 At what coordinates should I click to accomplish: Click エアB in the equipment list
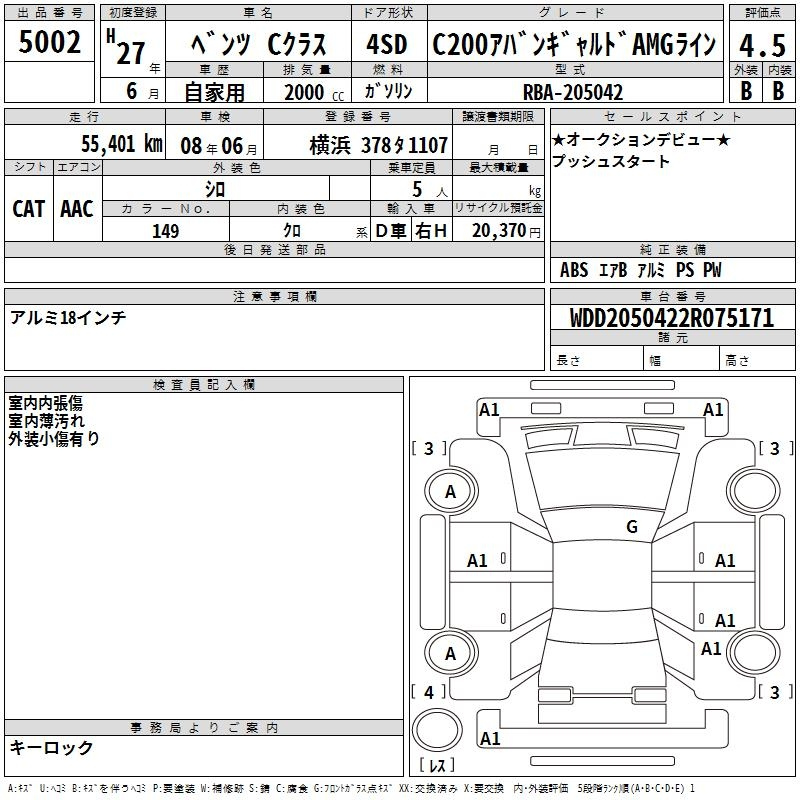(x=613, y=270)
